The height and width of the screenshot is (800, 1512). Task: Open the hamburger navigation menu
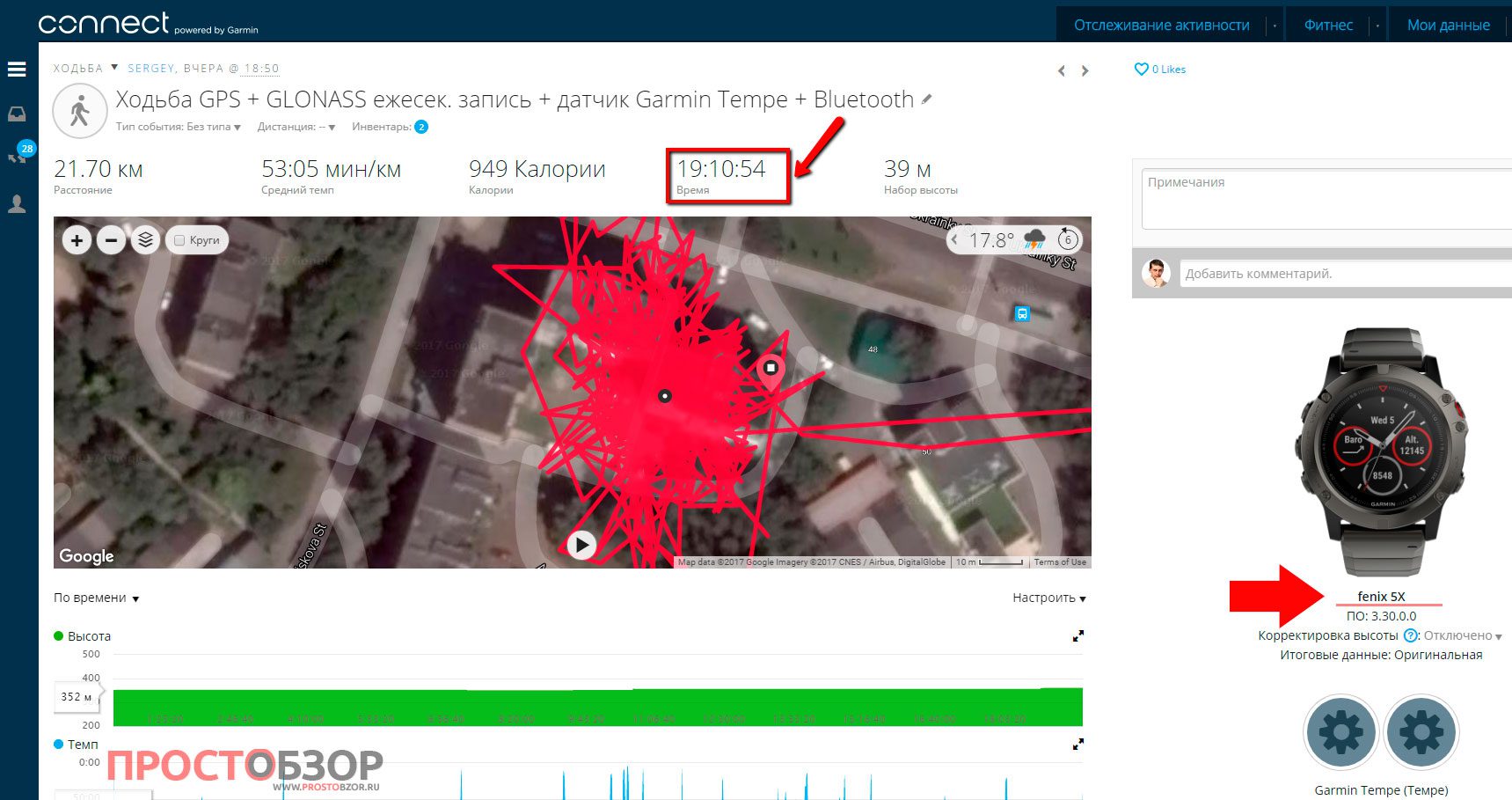pyautogui.click(x=17, y=70)
